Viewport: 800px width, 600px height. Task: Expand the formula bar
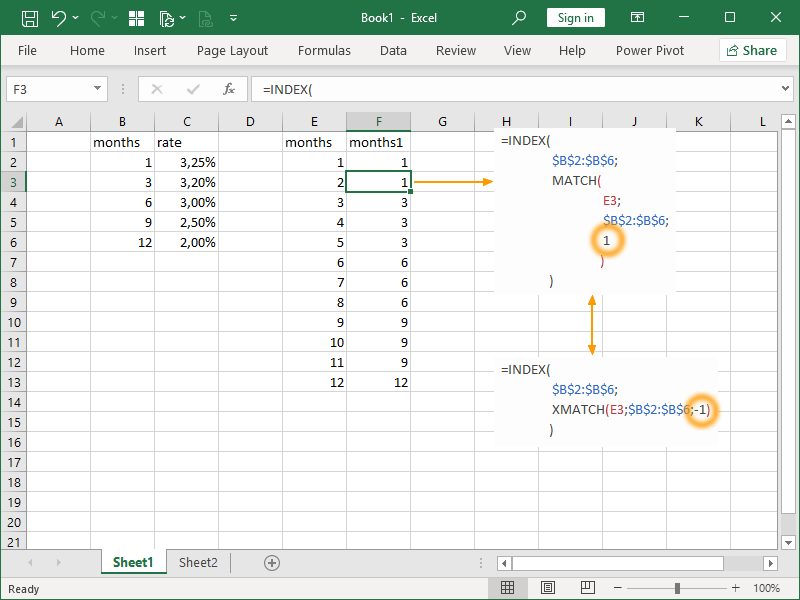click(785, 89)
